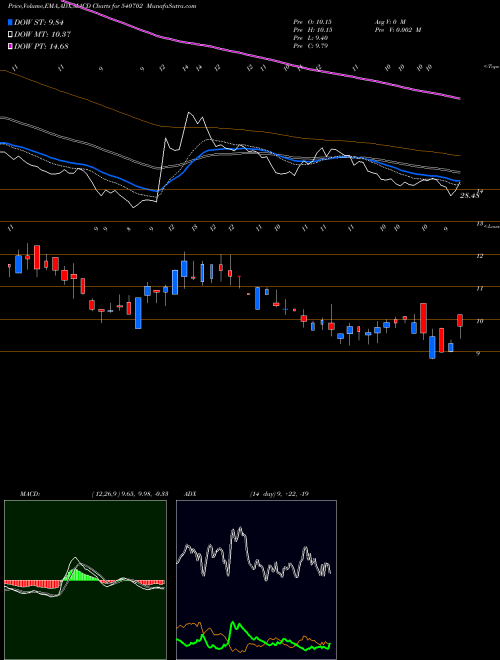Click the magenta DOW PT legend swatch

tap(10, 46)
